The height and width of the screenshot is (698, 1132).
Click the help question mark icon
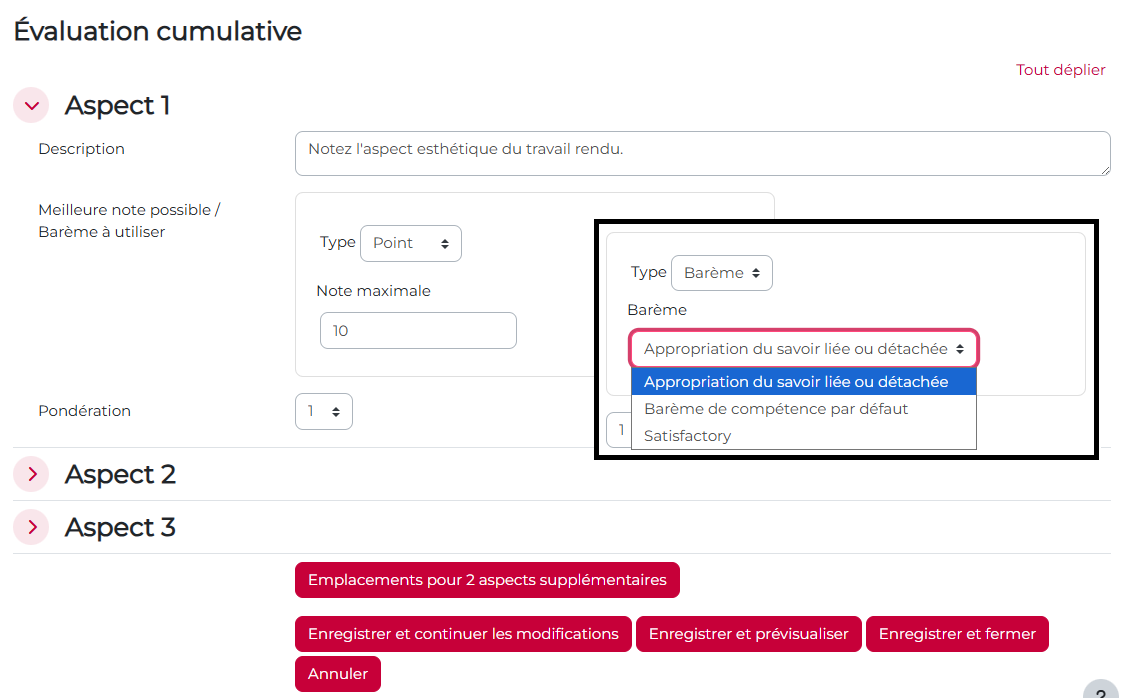click(1100, 692)
